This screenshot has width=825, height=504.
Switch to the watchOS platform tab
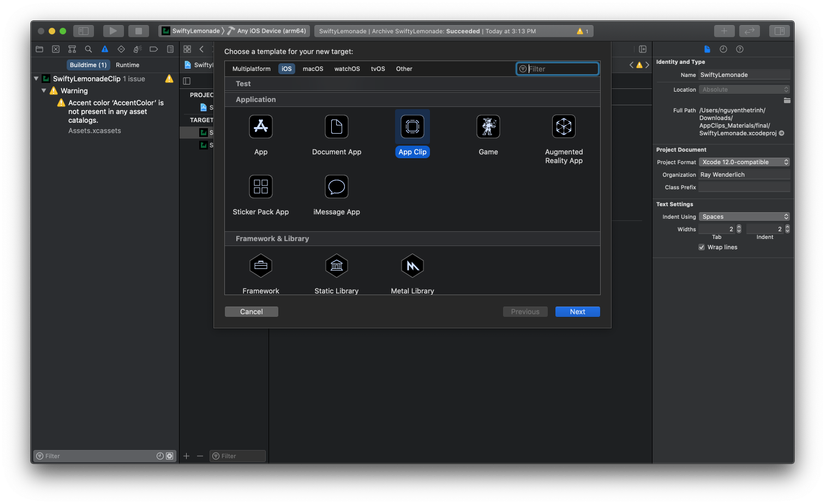coord(347,69)
